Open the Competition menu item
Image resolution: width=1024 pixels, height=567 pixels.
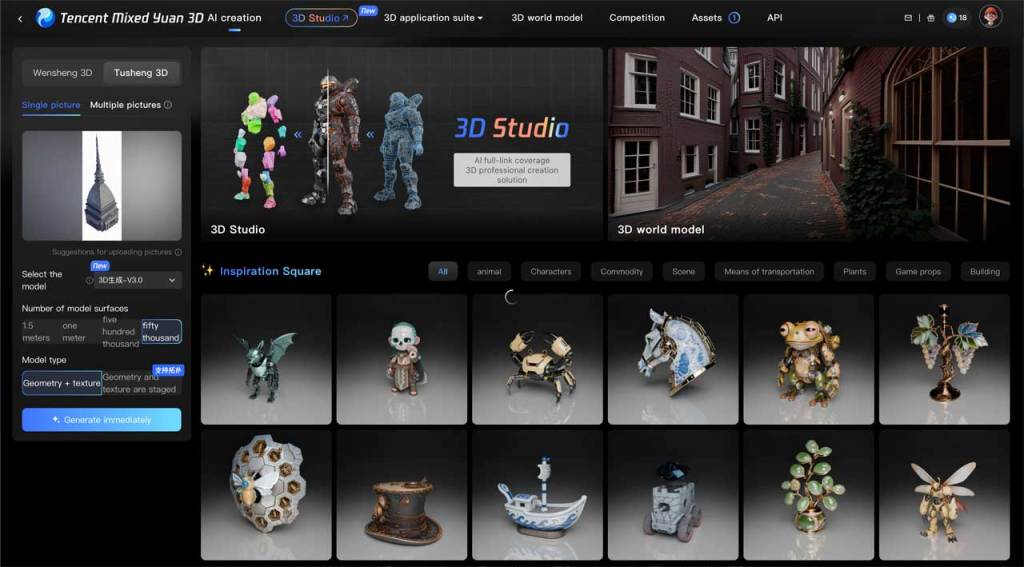pos(637,18)
